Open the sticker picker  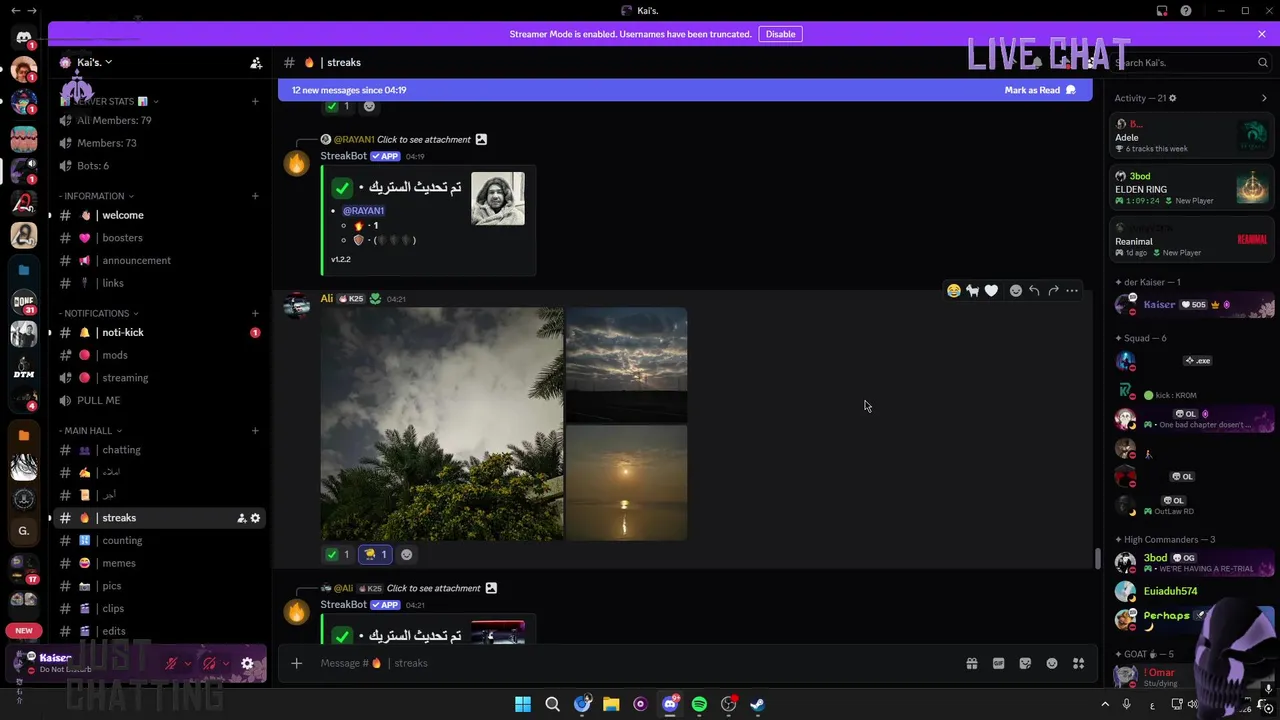tap(1025, 663)
